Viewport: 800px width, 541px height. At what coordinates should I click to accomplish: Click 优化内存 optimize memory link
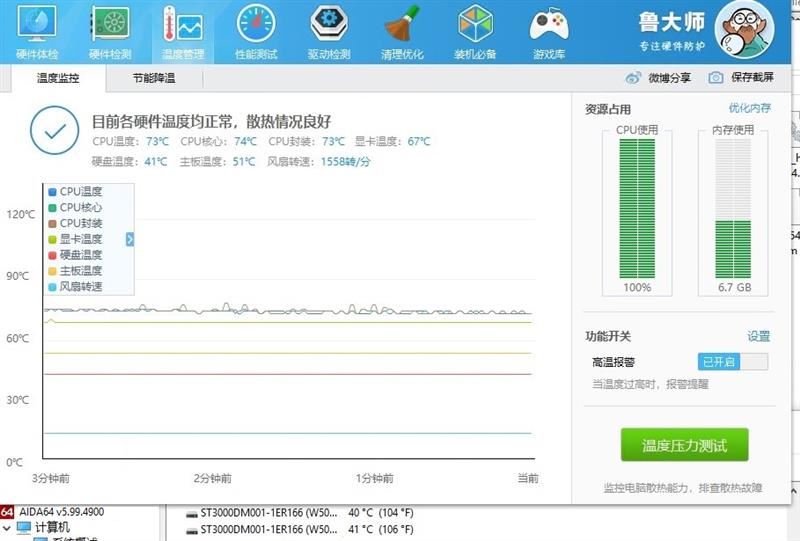click(749, 108)
